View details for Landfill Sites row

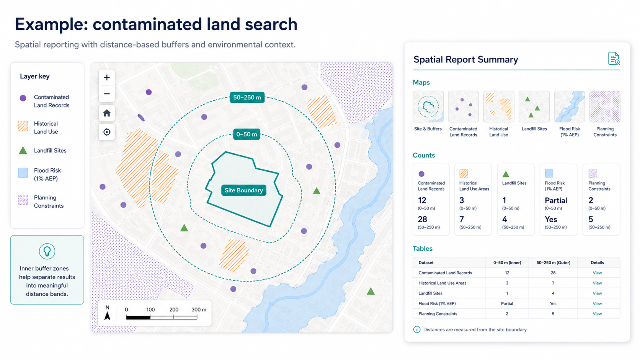click(597, 293)
